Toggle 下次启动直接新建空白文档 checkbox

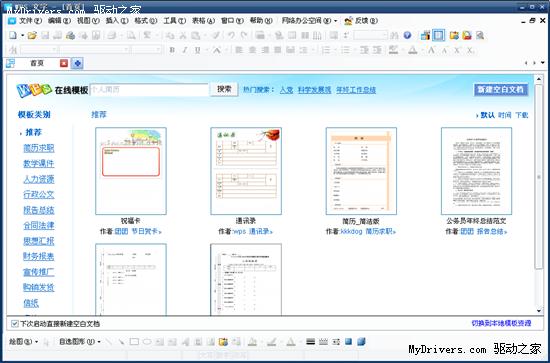(15, 324)
